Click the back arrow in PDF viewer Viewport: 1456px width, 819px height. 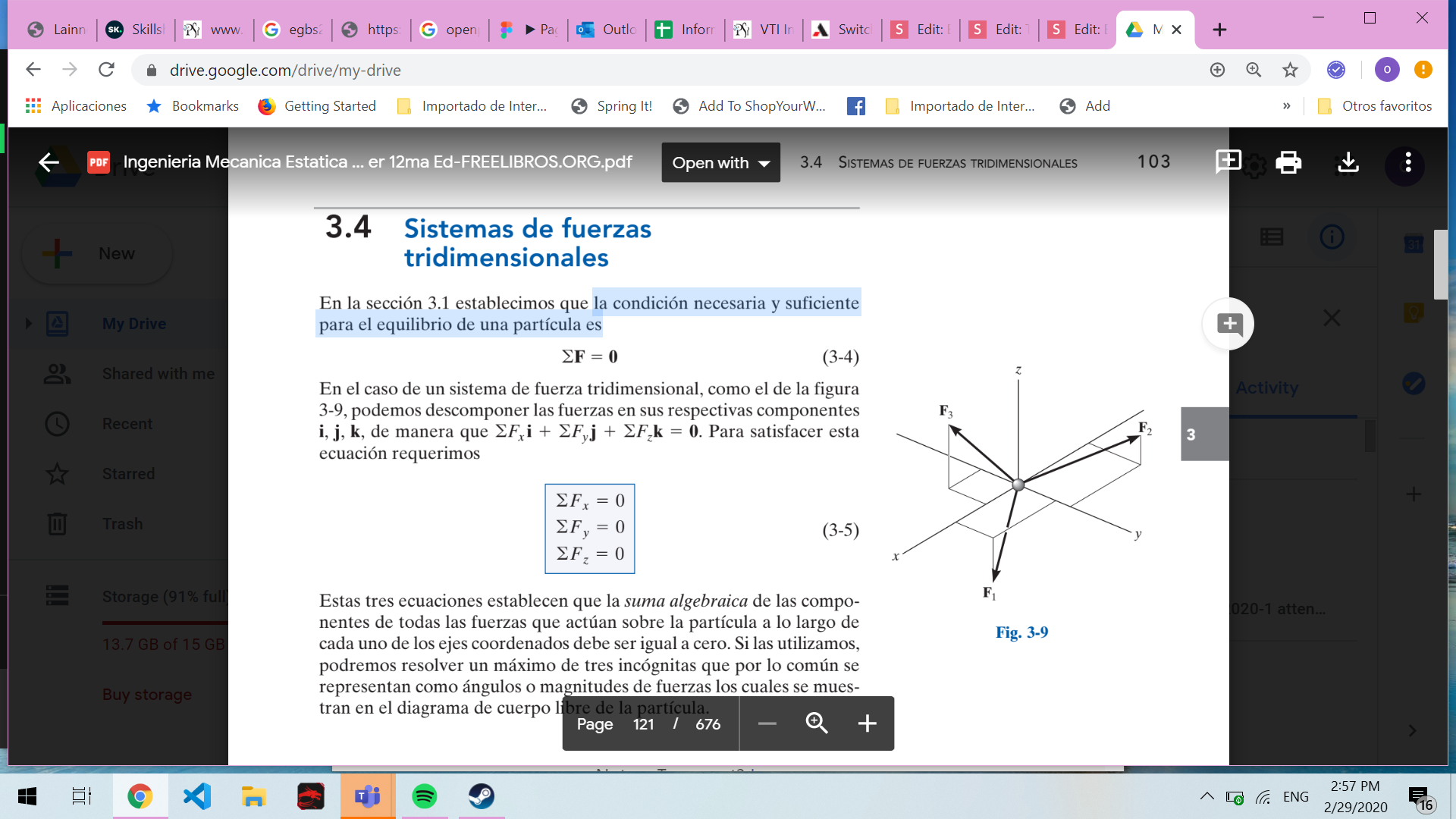(49, 162)
